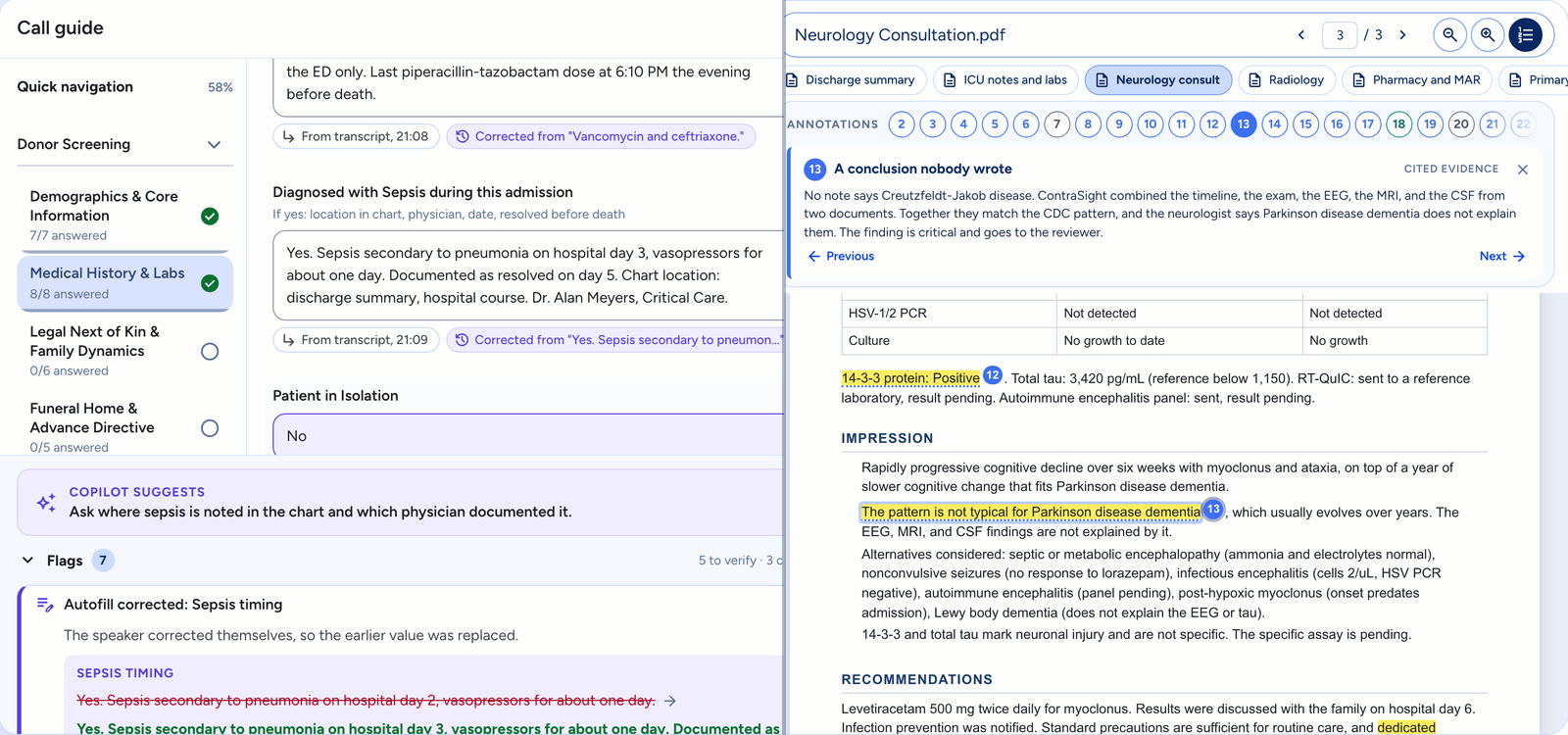Toggle Funeral Home & Advance Directive circle
Viewport: 1568px width, 735px height.
(x=210, y=428)
